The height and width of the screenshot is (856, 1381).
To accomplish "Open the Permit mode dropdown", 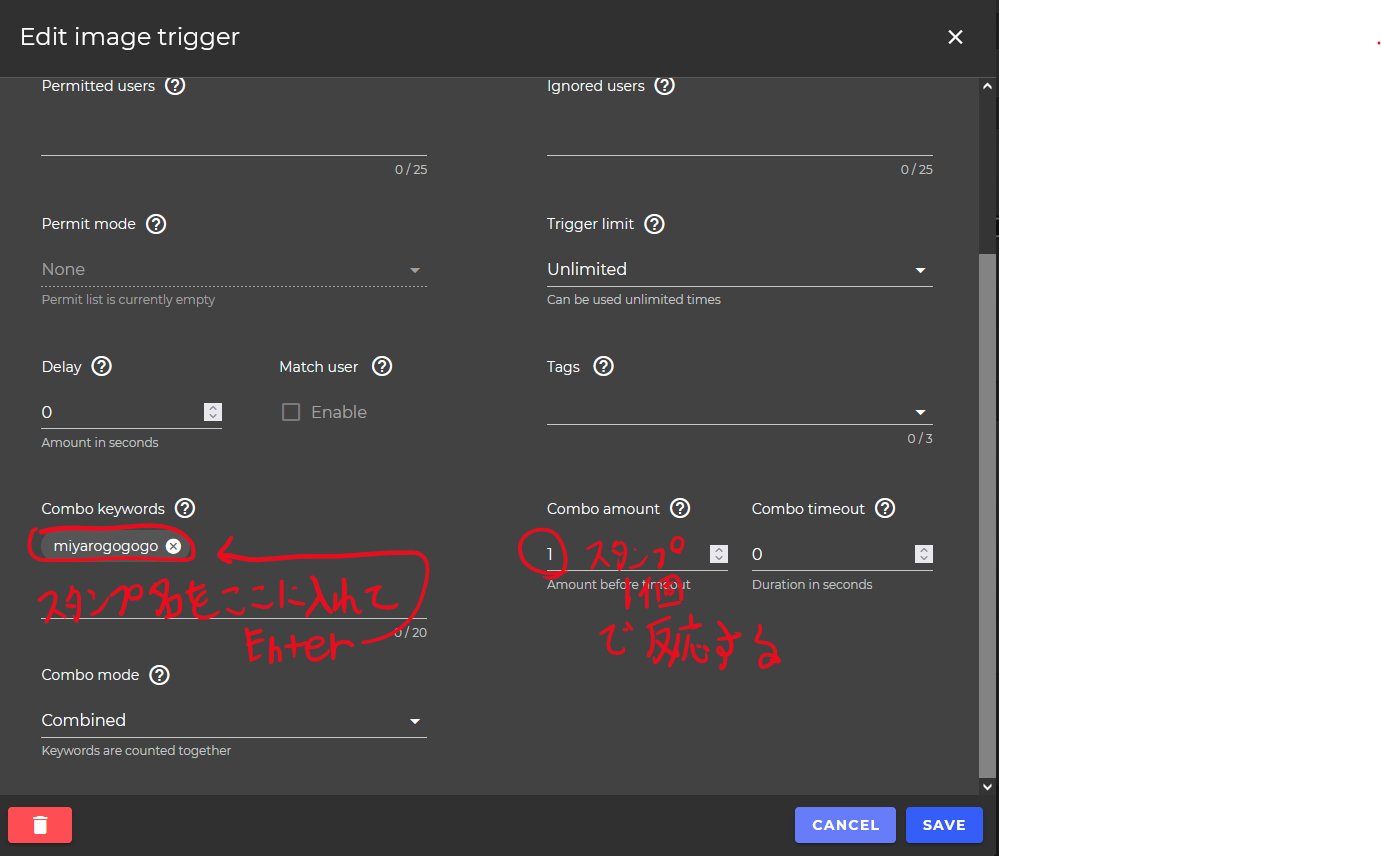I will (234, 270).
